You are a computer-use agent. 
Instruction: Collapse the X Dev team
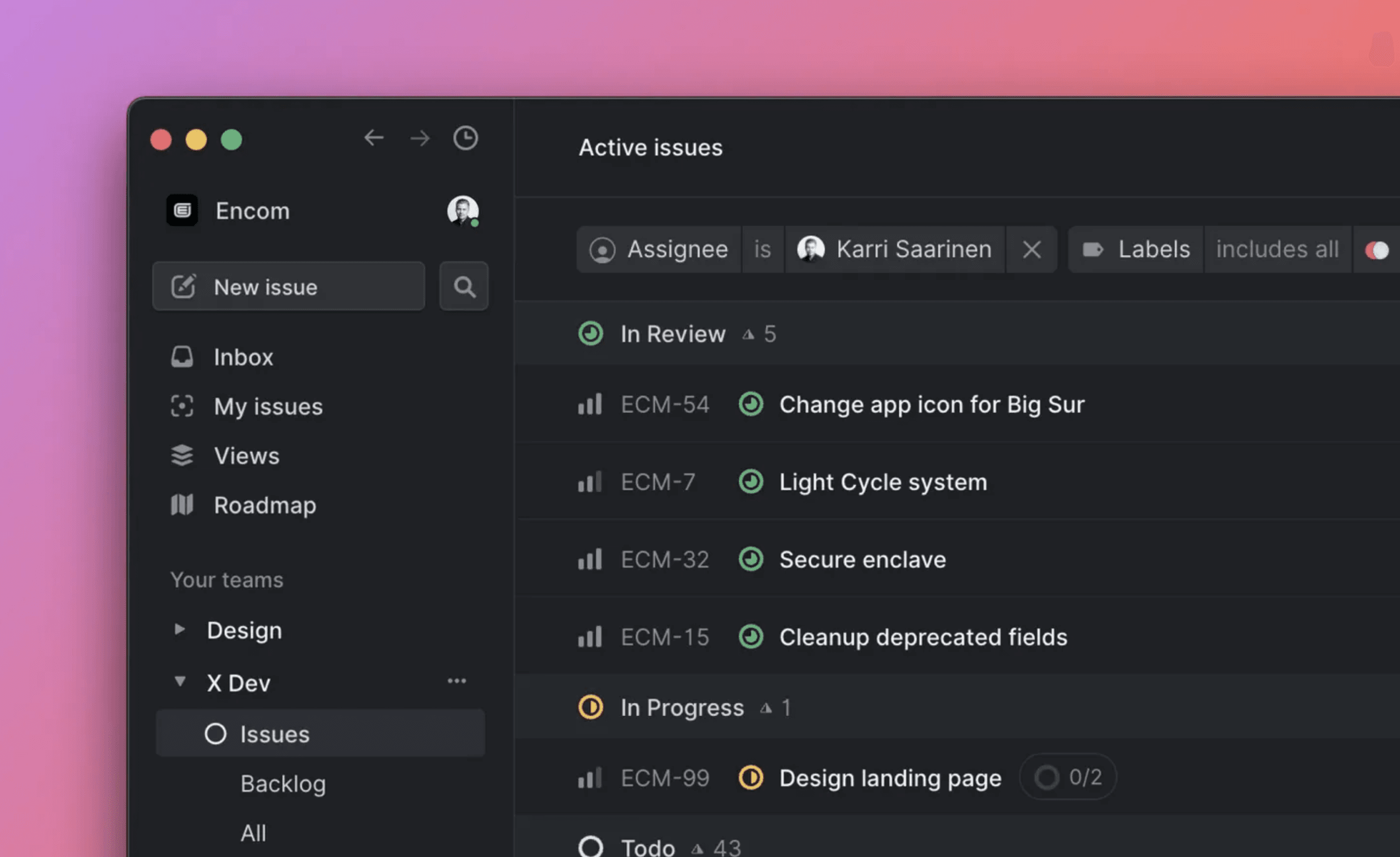(x=179, y=681)
